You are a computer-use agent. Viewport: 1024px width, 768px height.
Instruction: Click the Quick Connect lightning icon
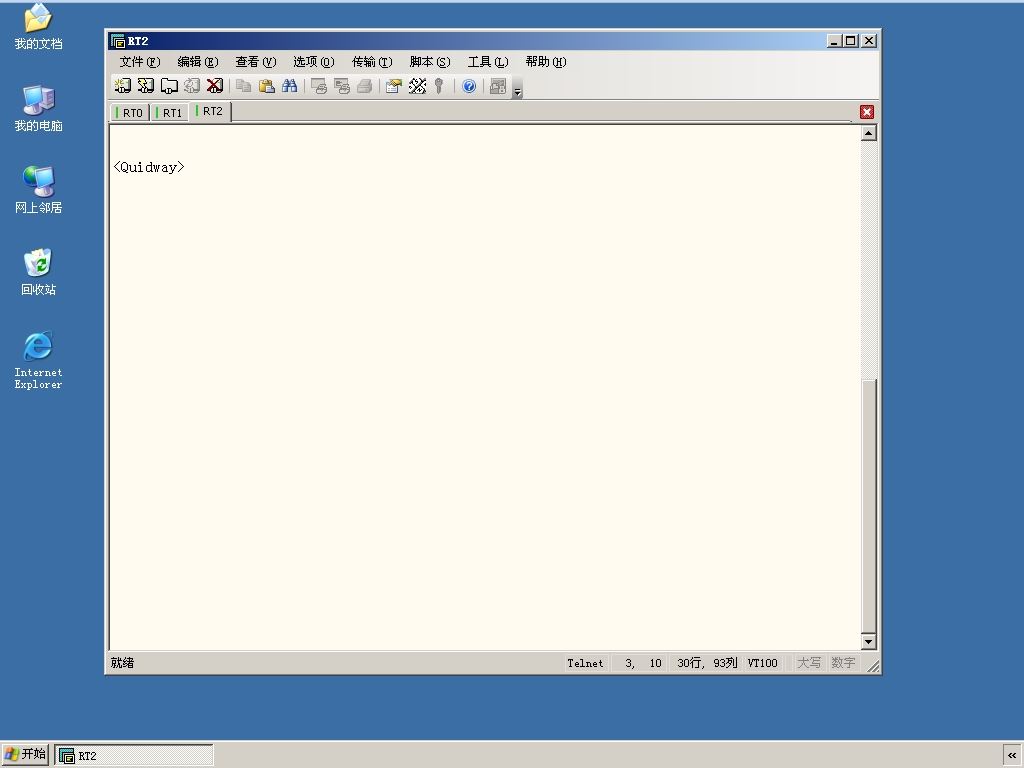click(146, 86)
